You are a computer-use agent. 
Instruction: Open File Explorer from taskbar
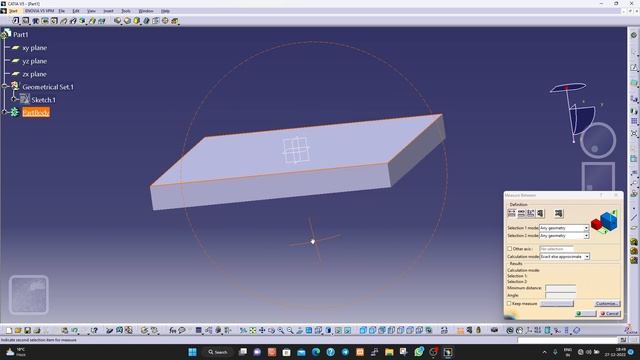pyautogui.click(x=389, y=352)
